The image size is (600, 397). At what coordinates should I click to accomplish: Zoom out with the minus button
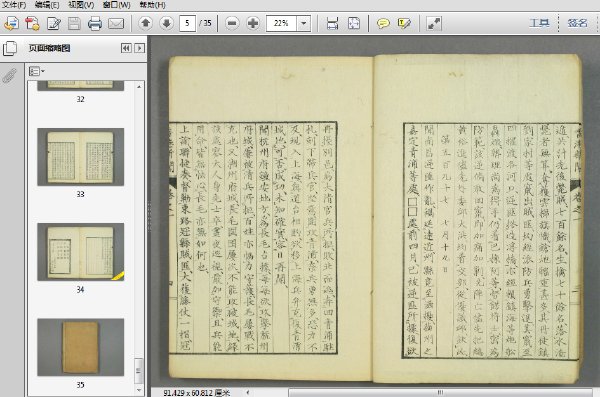coord(232,23)
